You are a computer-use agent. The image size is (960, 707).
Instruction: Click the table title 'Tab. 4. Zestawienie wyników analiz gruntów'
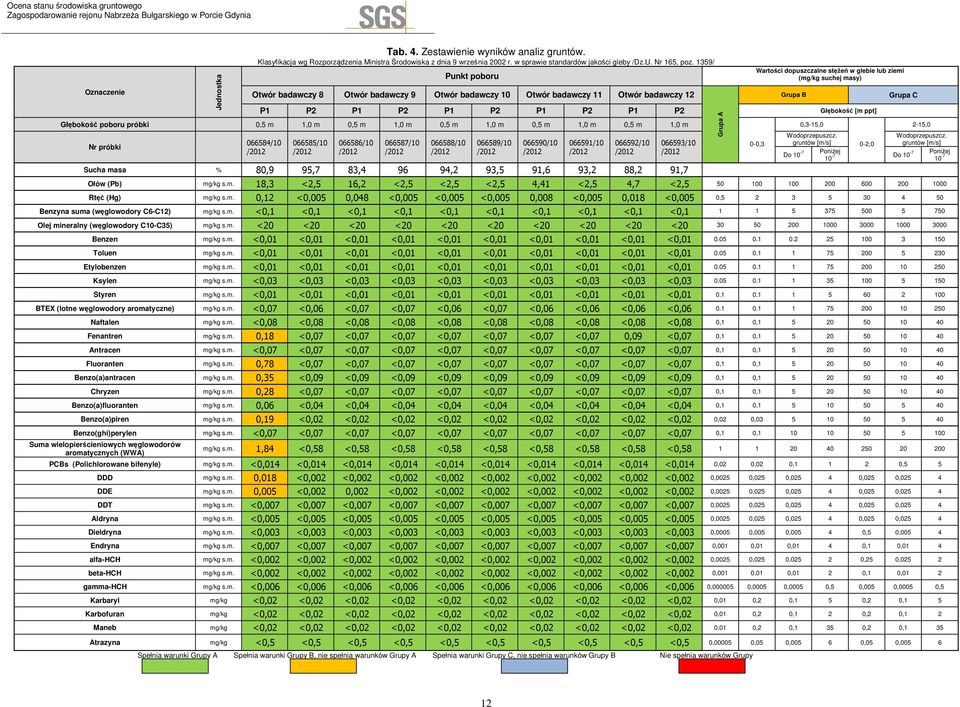486,52
